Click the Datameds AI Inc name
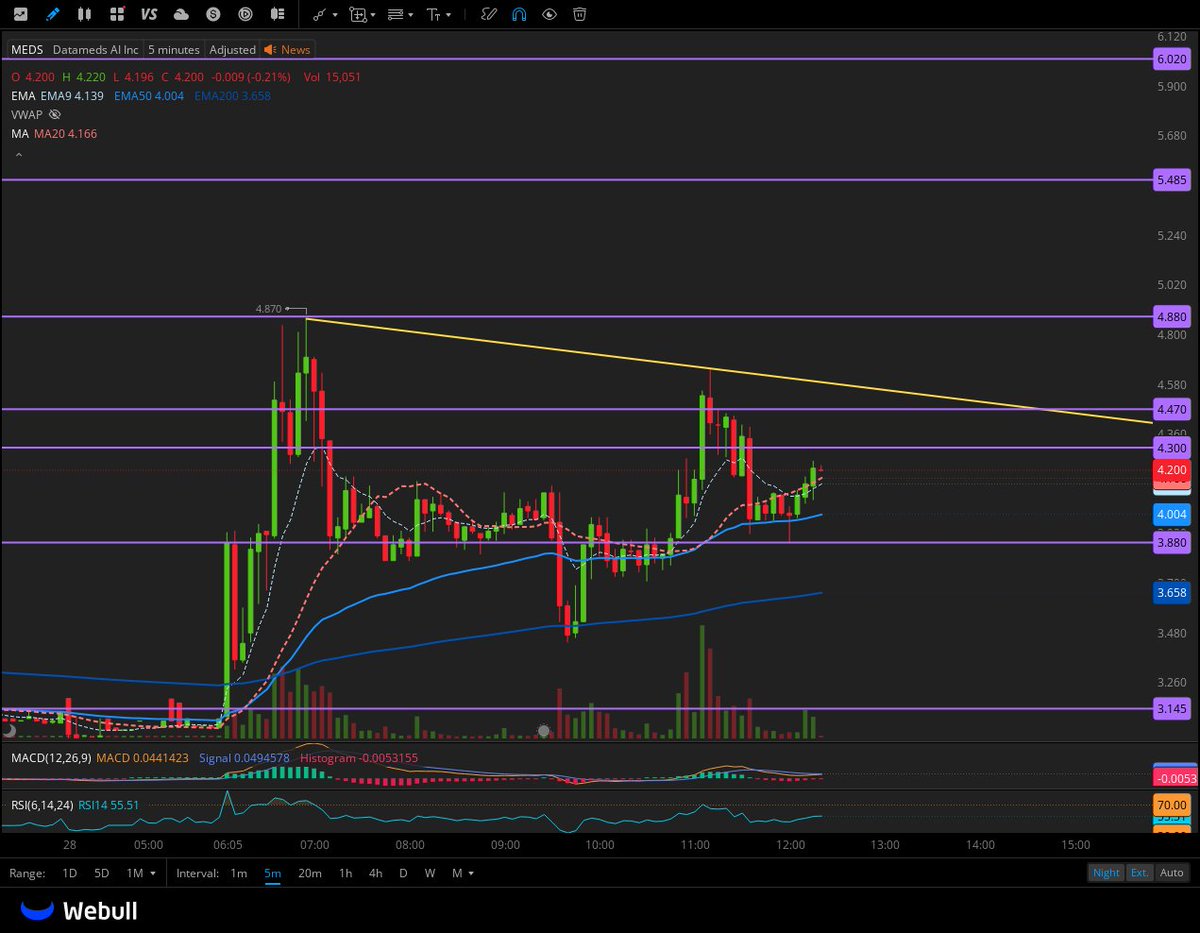 [x=96, y=49]
